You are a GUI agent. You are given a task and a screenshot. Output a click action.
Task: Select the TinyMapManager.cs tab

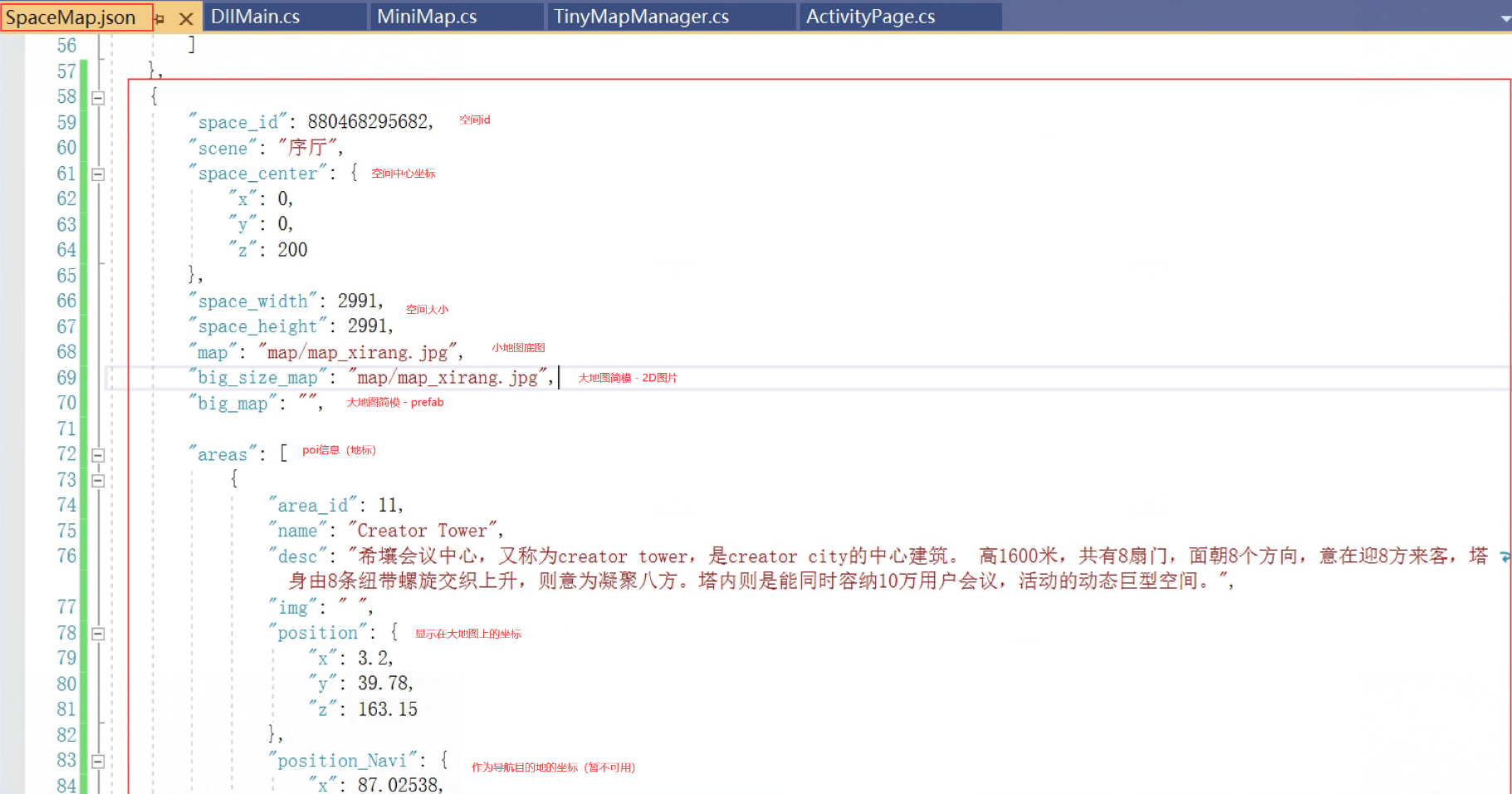pyautogui.click(x=641, y=17)
